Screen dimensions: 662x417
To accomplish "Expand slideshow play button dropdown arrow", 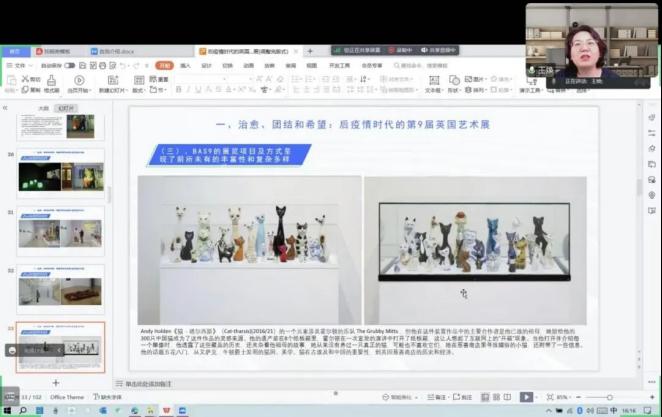I will (x=536, y=397).
